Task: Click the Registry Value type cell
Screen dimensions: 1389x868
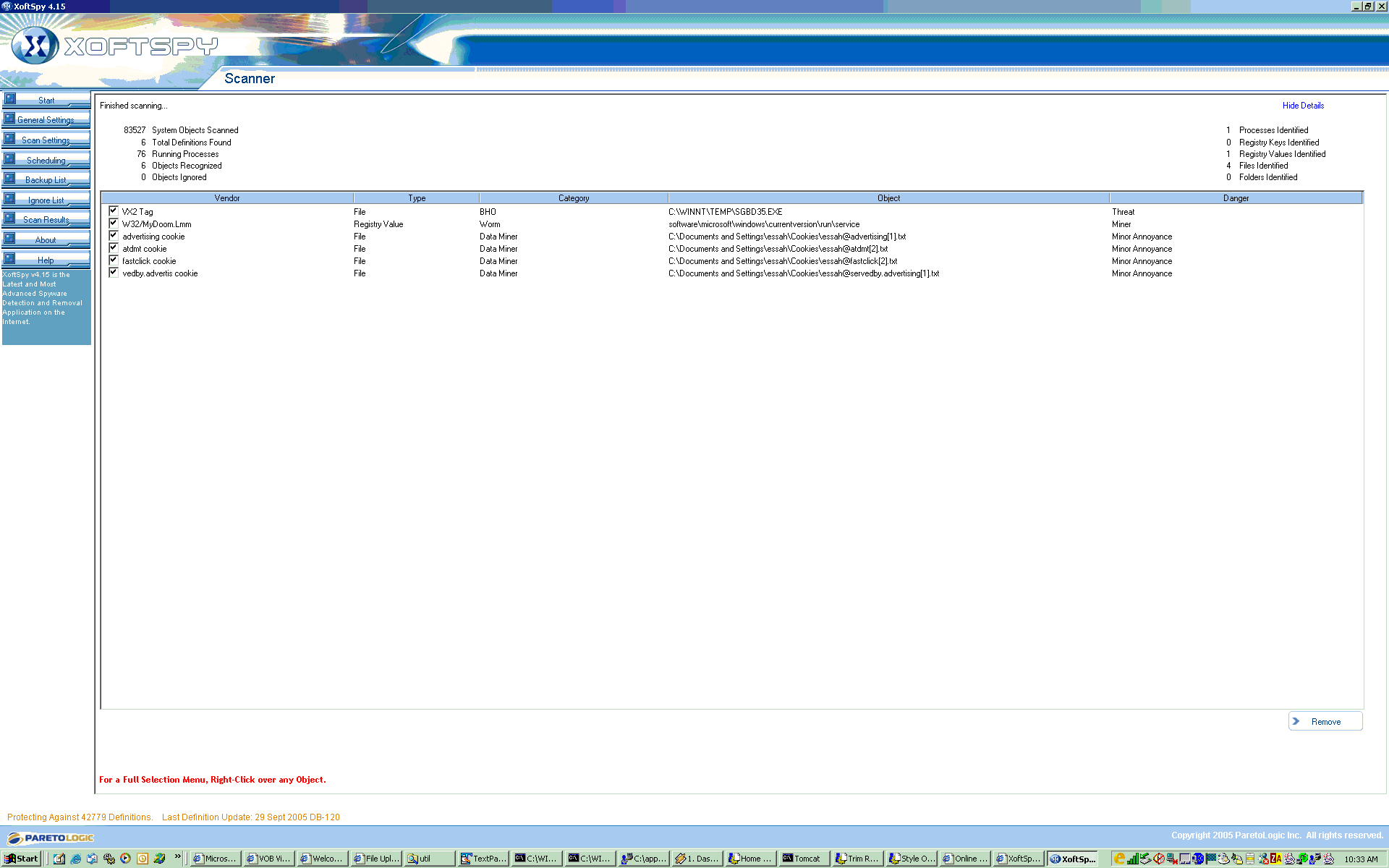Action: (x=378, y=224)
